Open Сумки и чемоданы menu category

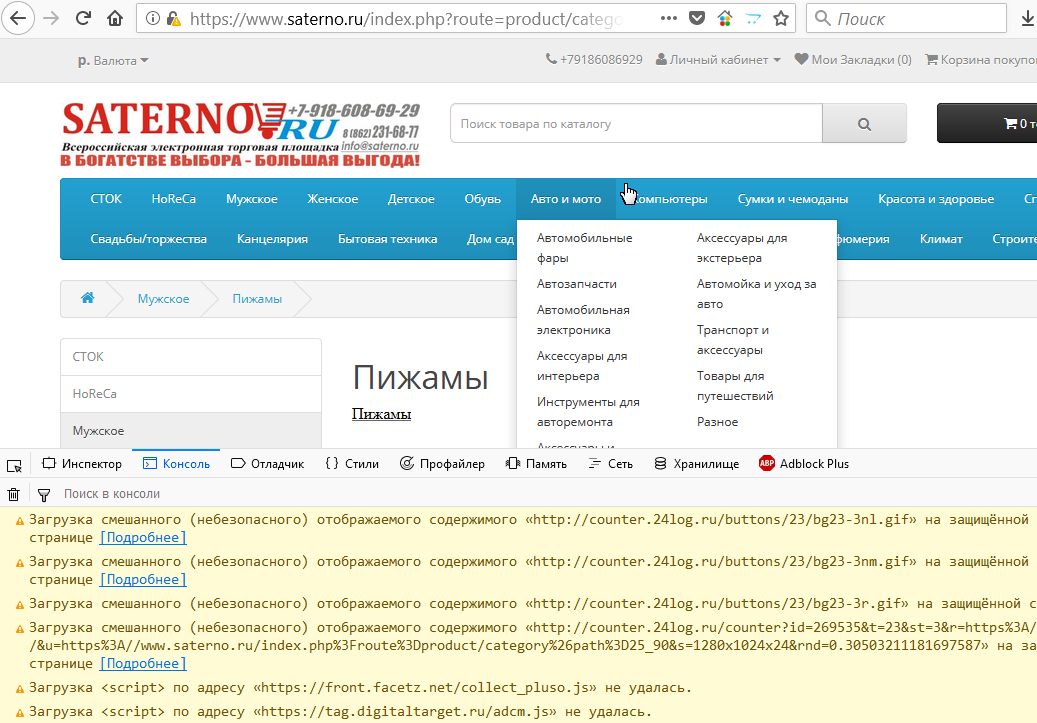click(x=792, y=199)
